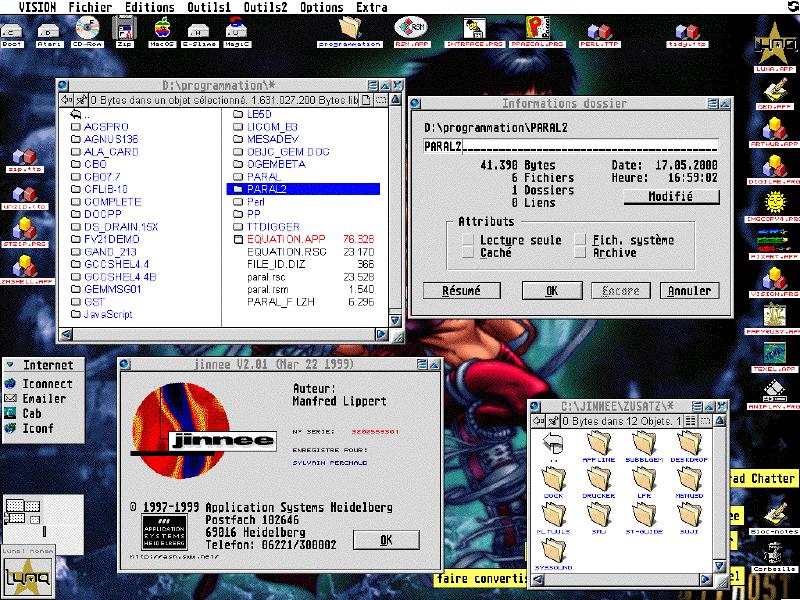Toggle the Archive attribute checkbox
Screen dimensions: 800x600
(580, 253)
